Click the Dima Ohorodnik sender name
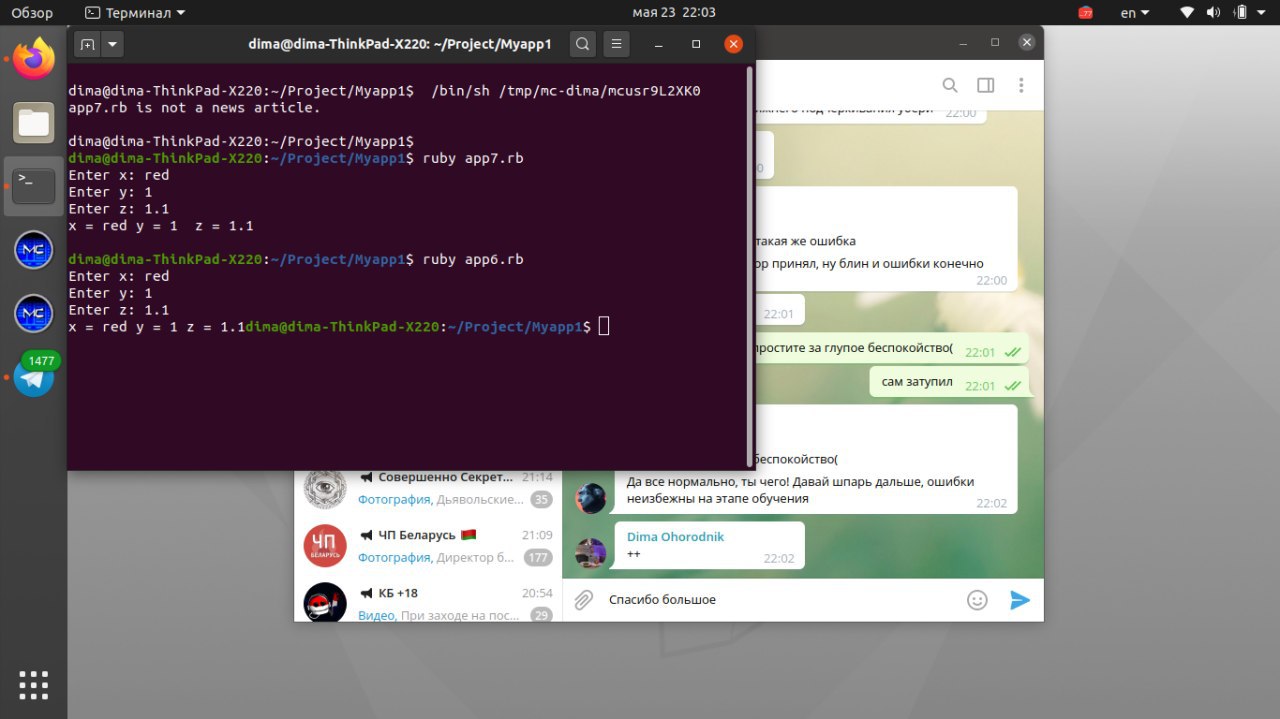The height and width of the screenshot is (719, 1280). pos(675,537)
